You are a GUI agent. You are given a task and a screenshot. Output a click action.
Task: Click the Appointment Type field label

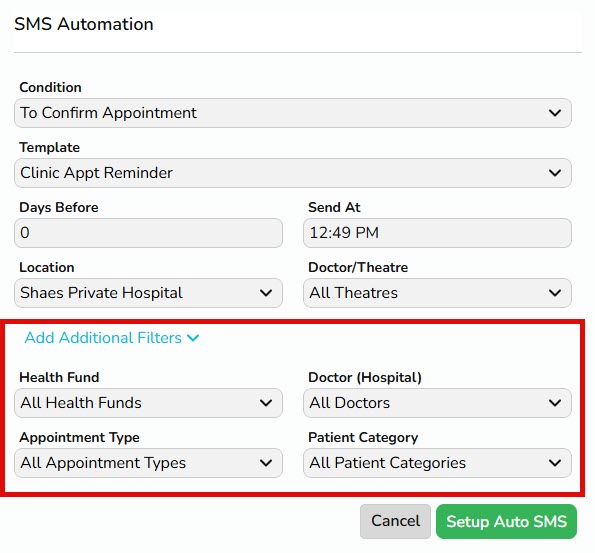(79, 437)
